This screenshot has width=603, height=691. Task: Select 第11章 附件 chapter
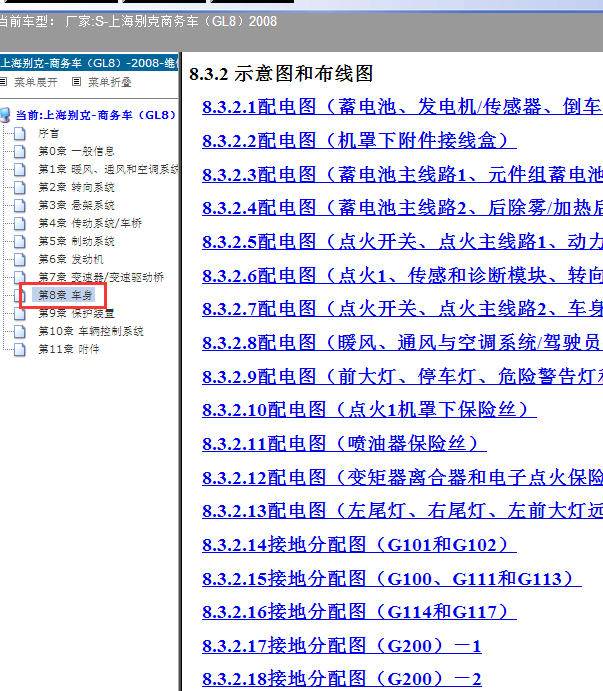[x=69, y=349]
